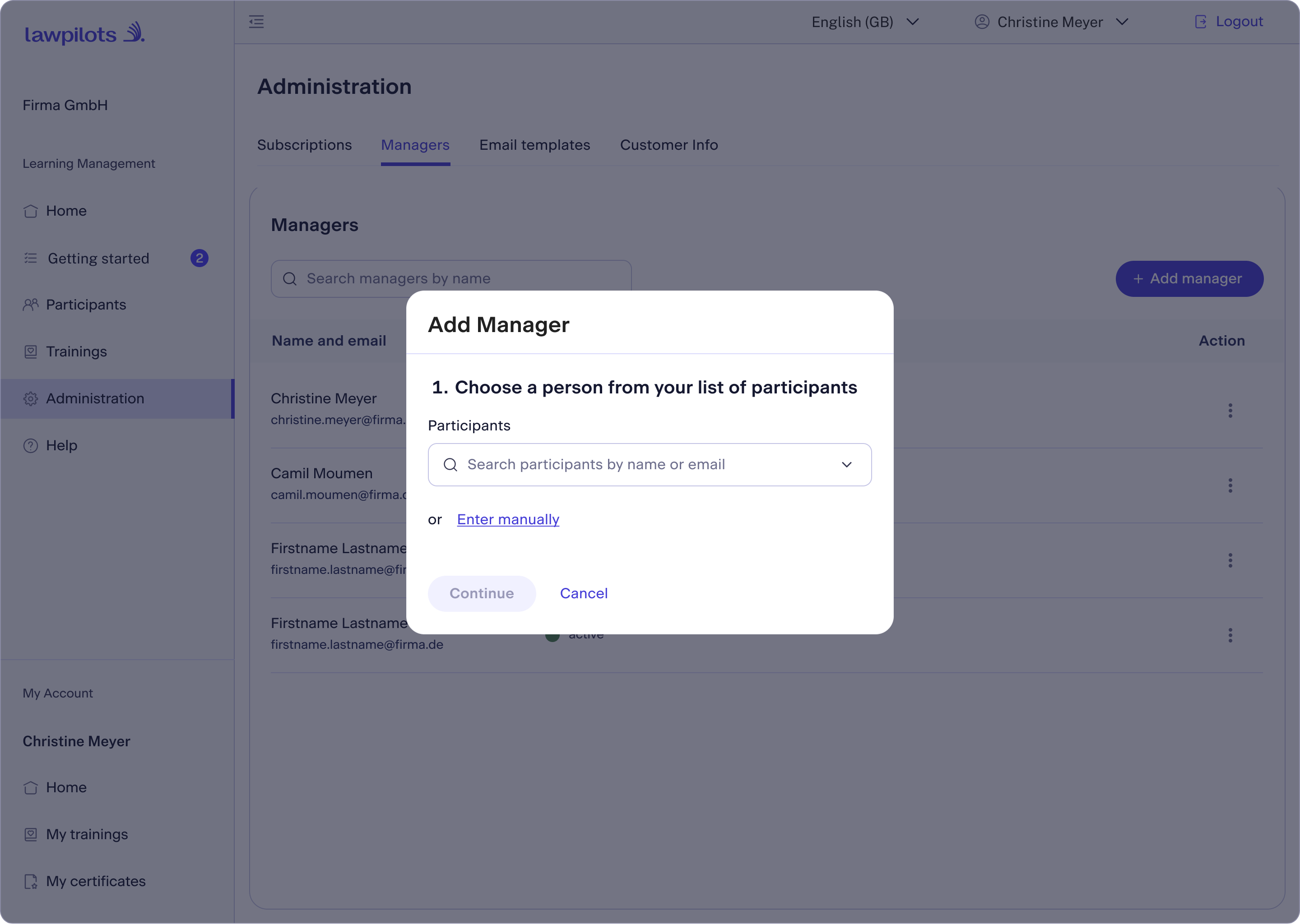Click the Add manager button
1300x924 pixels.
1189,279
